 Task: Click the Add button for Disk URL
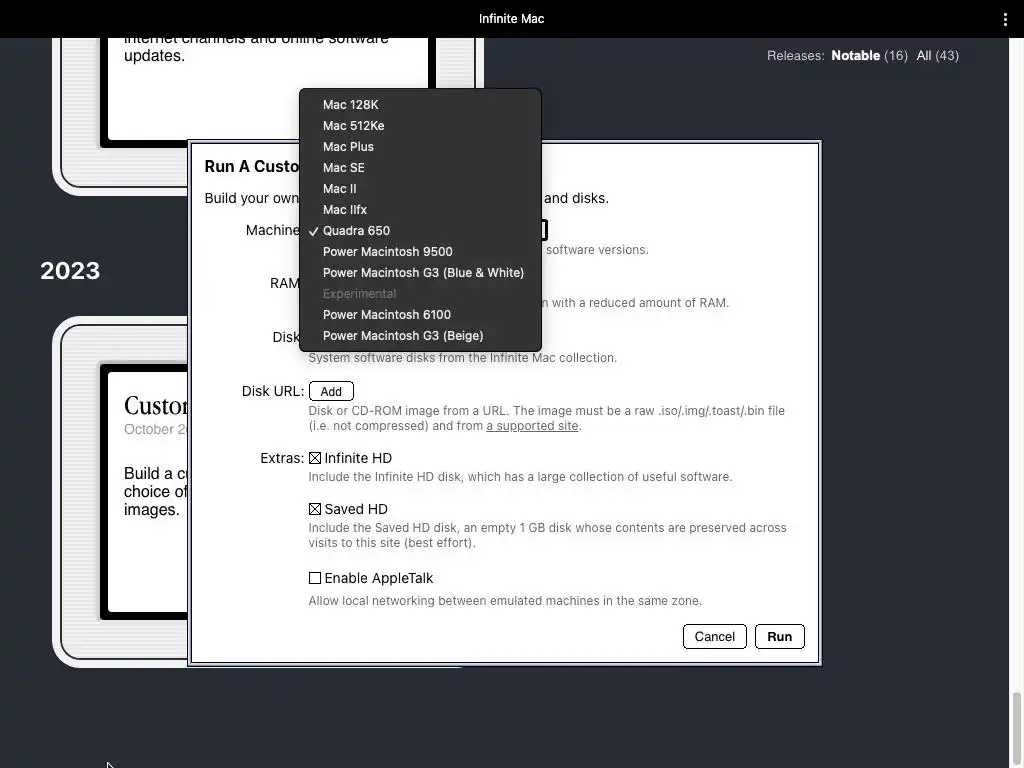(x=331, y=391)
